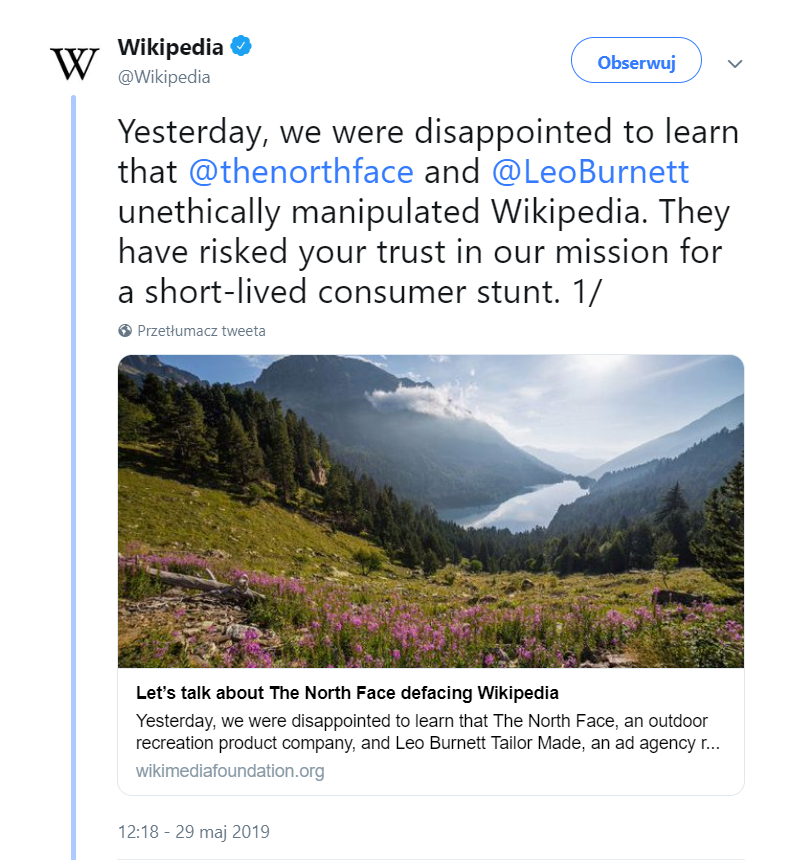The height and width of the screenshot is (860, 788).
Task: Click the timestamp 12:18 - 29 maj 2019
Action: tap(193, 831)
